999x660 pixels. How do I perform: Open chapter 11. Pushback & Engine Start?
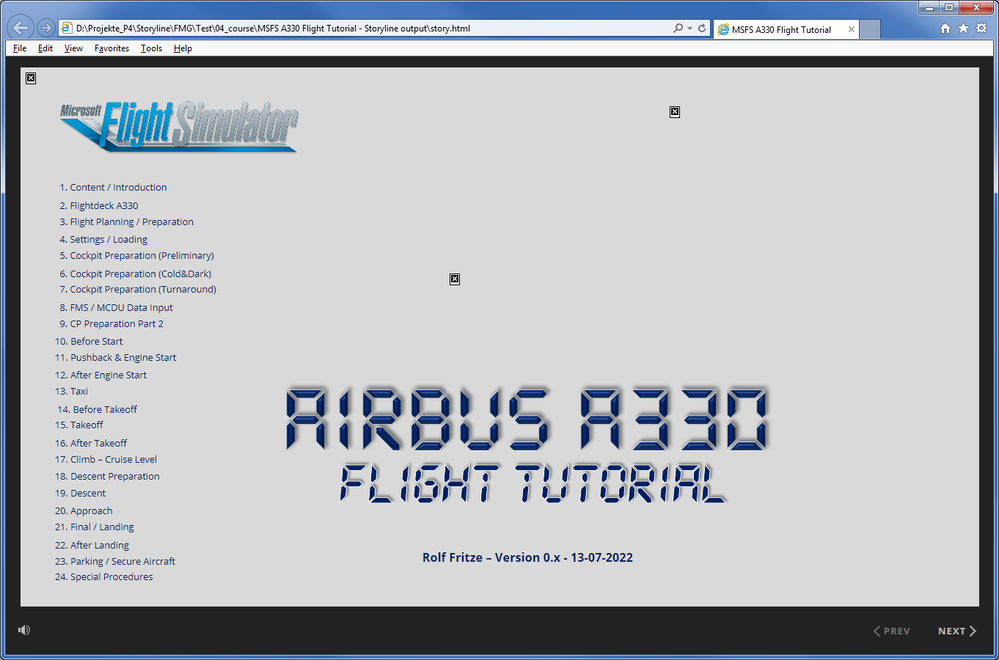pyautogui.click(x=115, y=357)
